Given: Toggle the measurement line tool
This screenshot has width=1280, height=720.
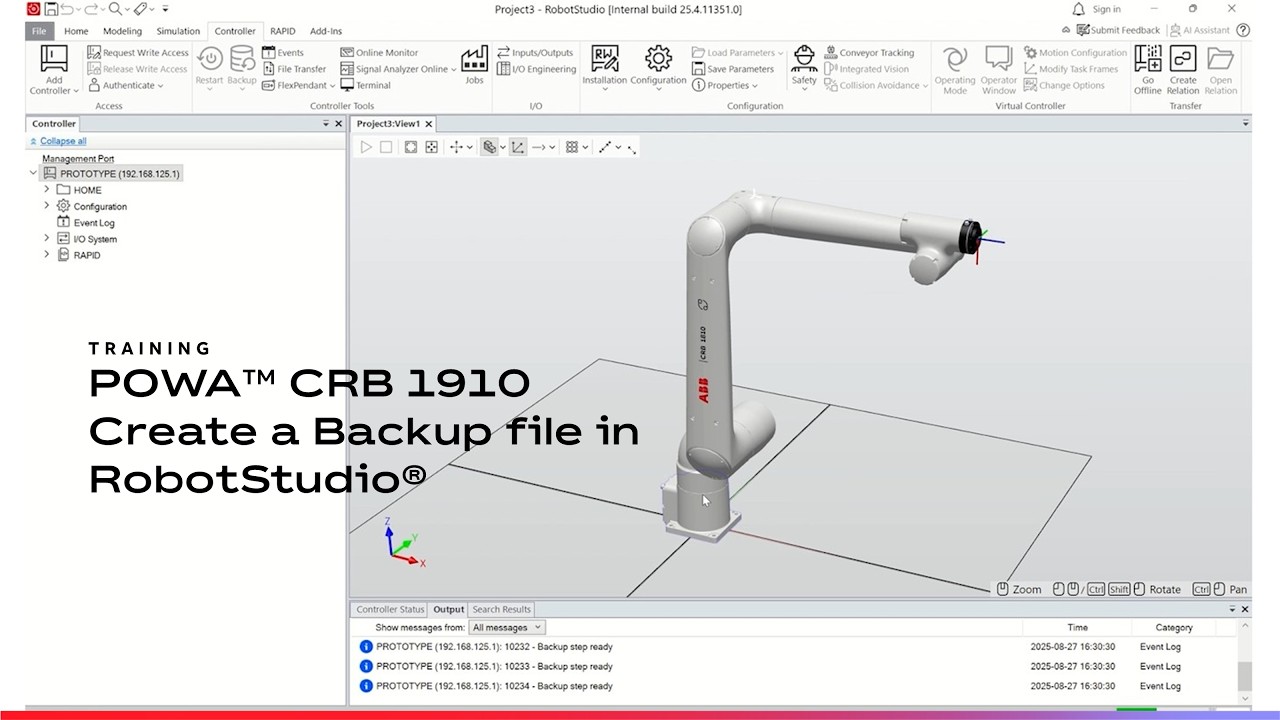Looking at the screenshot, I should pos(604,147).
